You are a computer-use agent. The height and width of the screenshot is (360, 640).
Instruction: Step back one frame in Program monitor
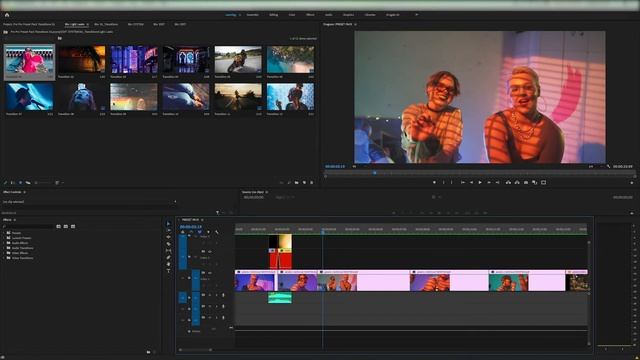pos(471,182)
